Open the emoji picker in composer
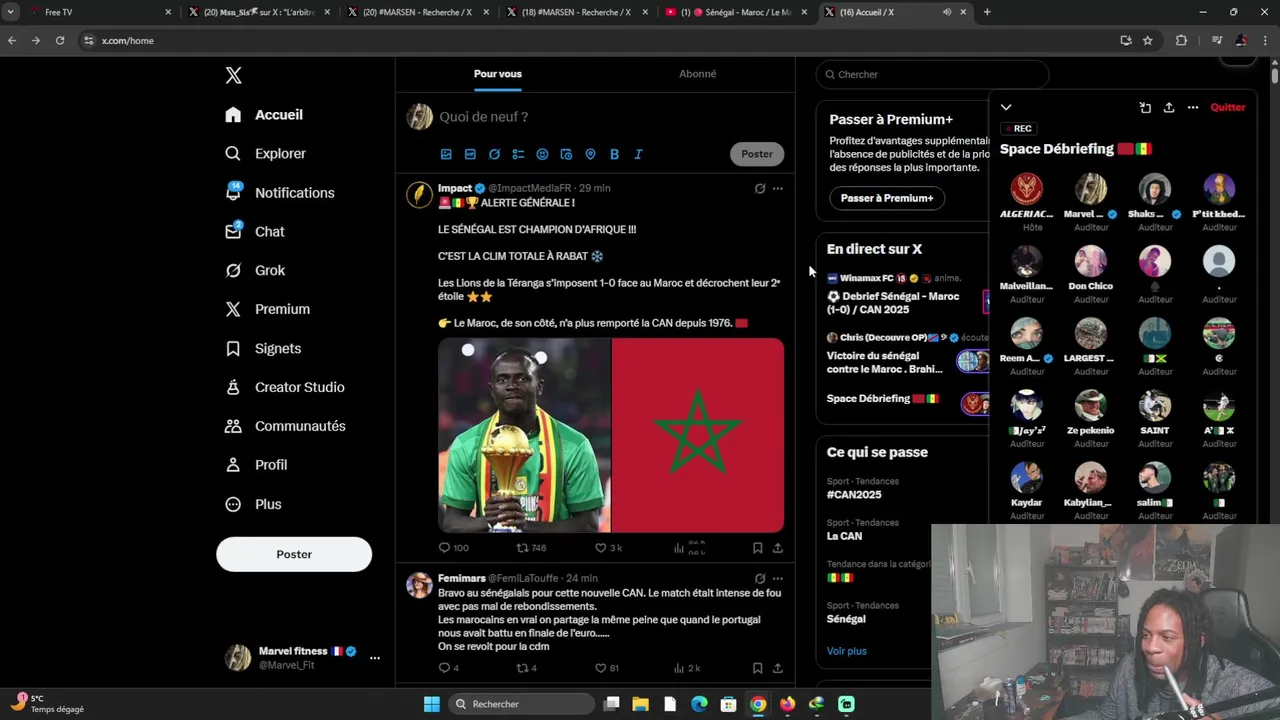 [542, 154]
